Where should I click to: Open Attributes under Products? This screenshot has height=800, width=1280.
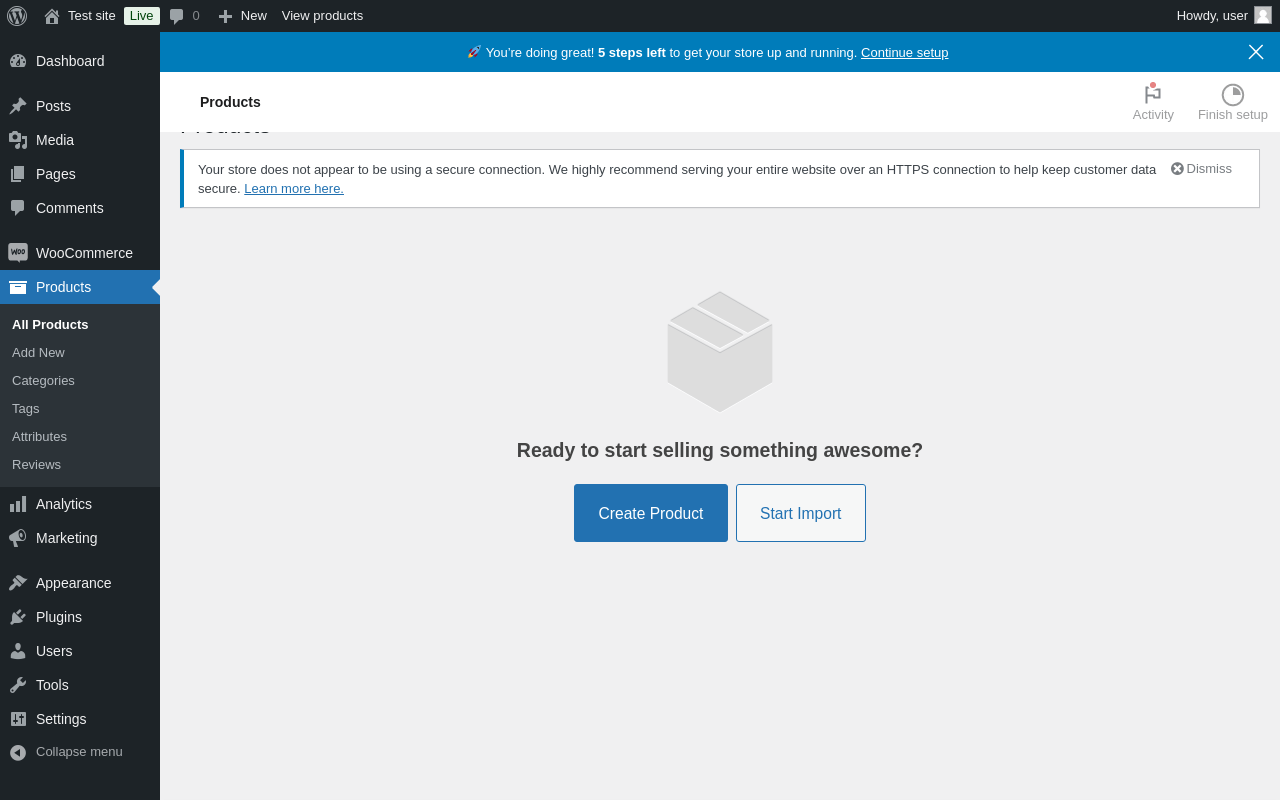(39, 436)
